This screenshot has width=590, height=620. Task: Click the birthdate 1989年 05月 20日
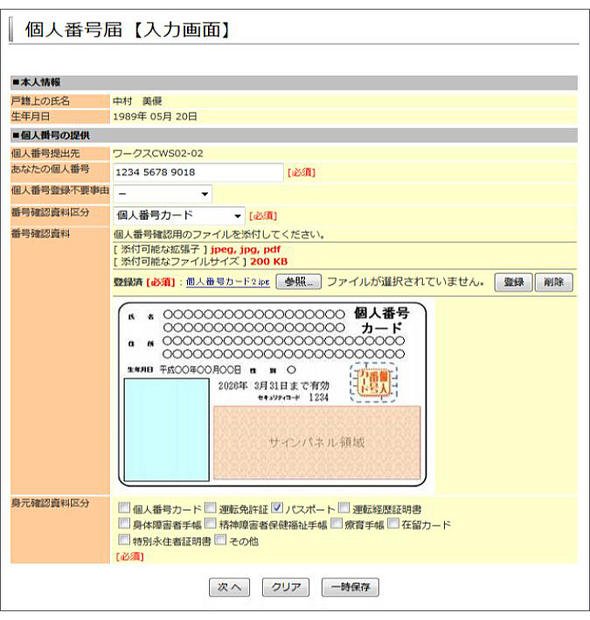(x=155, y=117)
